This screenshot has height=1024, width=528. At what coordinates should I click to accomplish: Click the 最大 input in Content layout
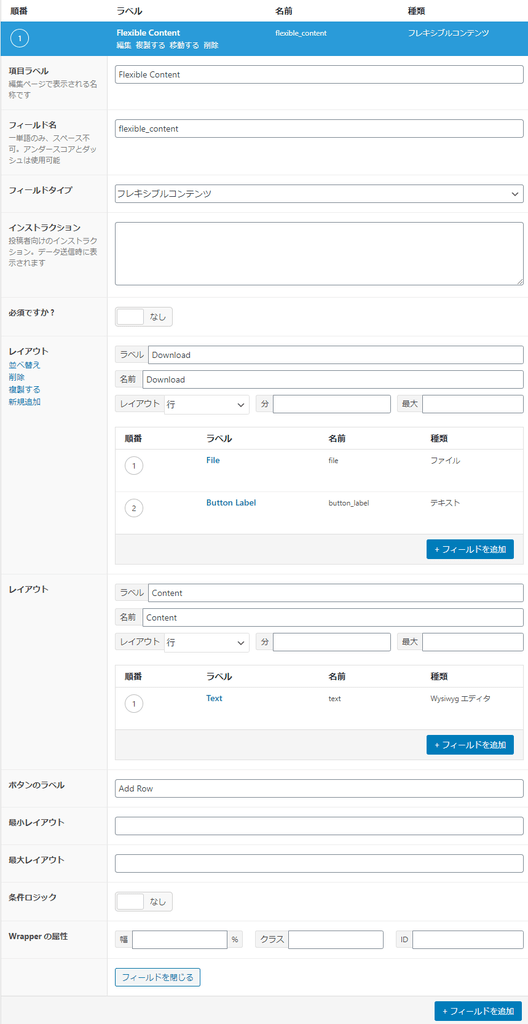pos(472,643)
